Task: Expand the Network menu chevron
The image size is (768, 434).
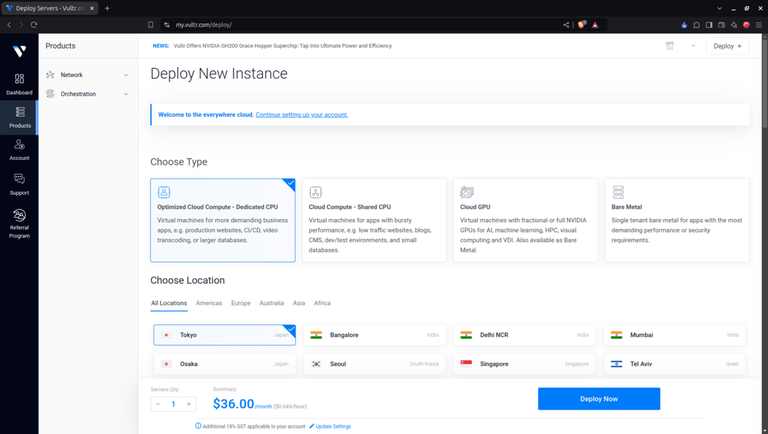Action: point(126,75)
